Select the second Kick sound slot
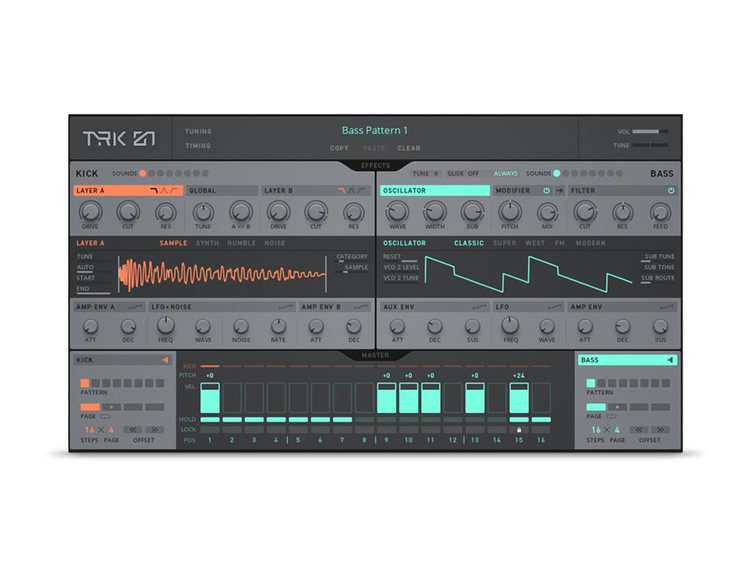The height and width of the screenshot is (563, 750). coord(152,173)
